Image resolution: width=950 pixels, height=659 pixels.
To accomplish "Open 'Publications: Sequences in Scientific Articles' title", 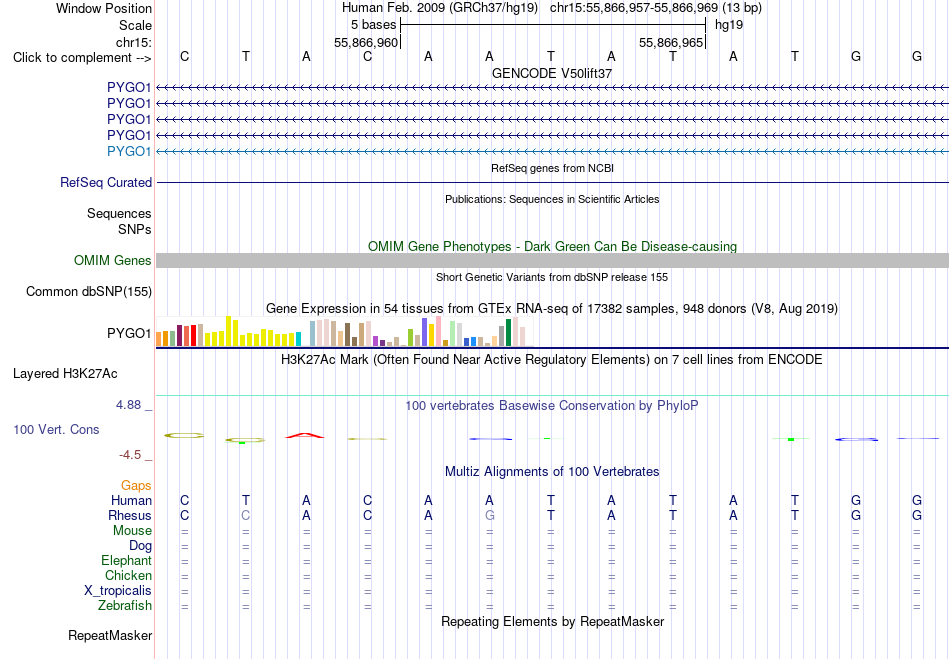I will click(552, 199).
